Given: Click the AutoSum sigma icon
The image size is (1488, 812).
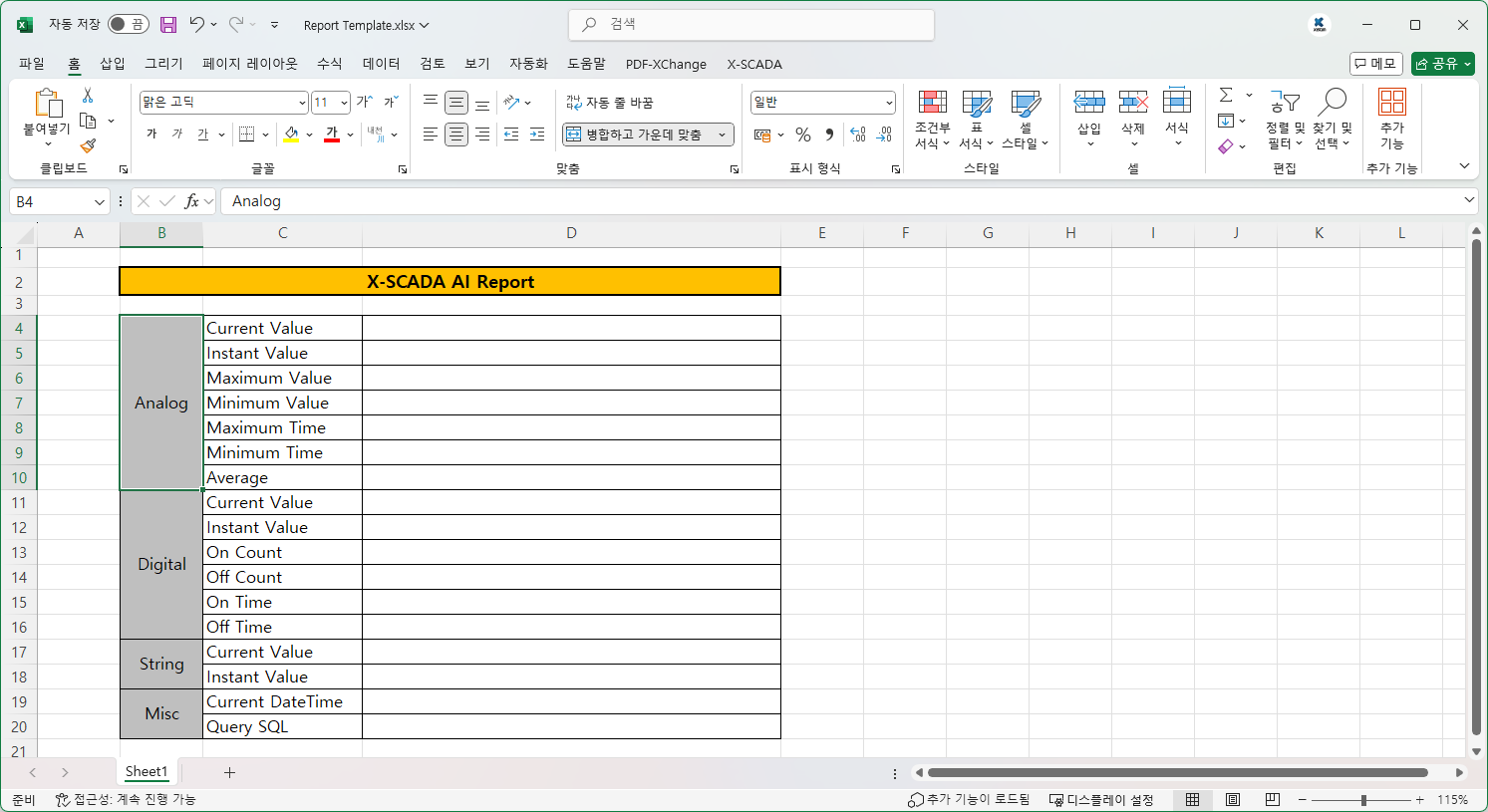Looking at the screenshot, I should pos(1226,96).
